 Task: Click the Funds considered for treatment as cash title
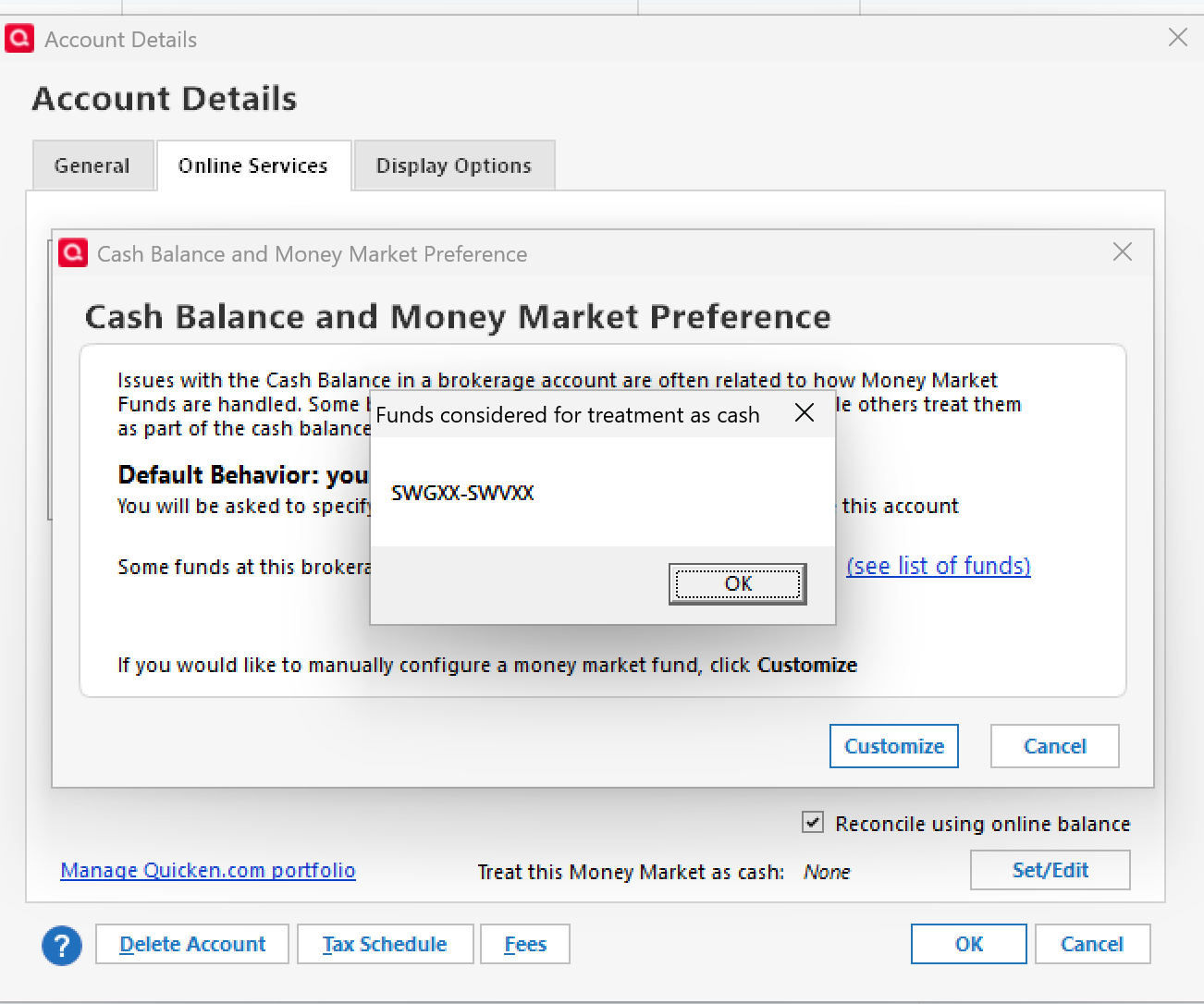pos(568,415)
